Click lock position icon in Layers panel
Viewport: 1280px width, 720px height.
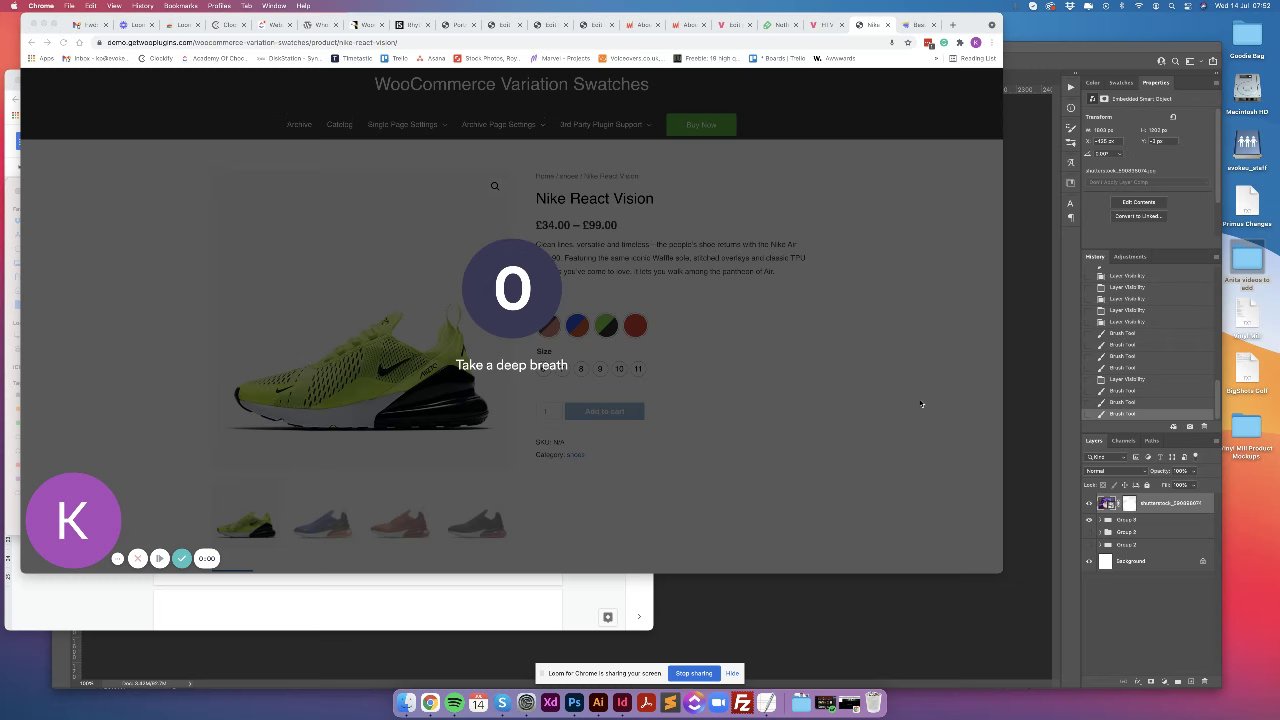1125,485
